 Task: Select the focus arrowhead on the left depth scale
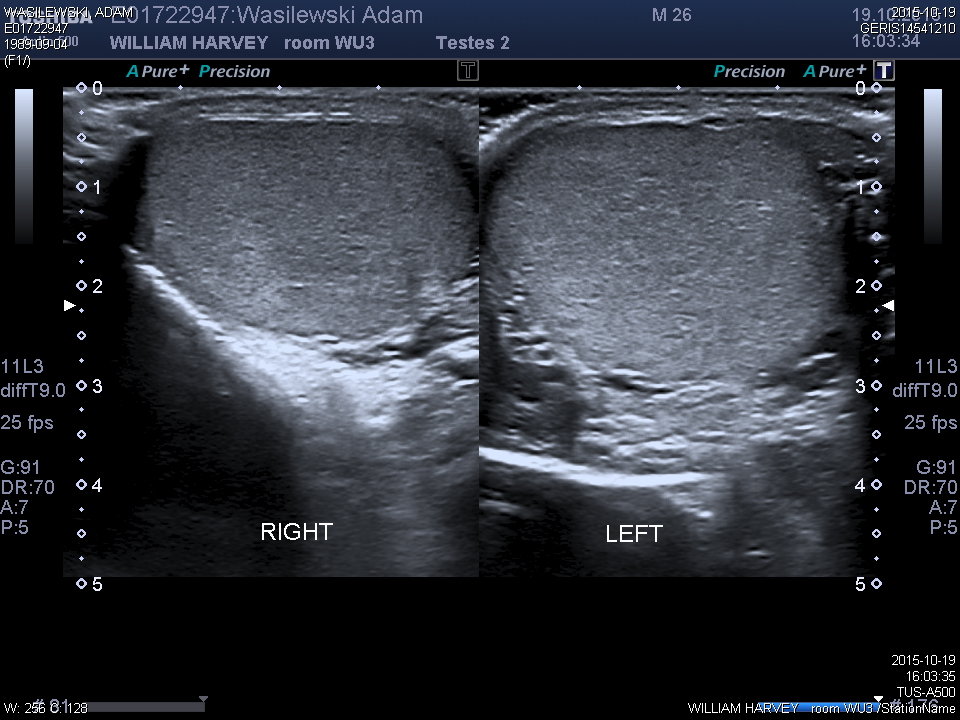[70, 305]
